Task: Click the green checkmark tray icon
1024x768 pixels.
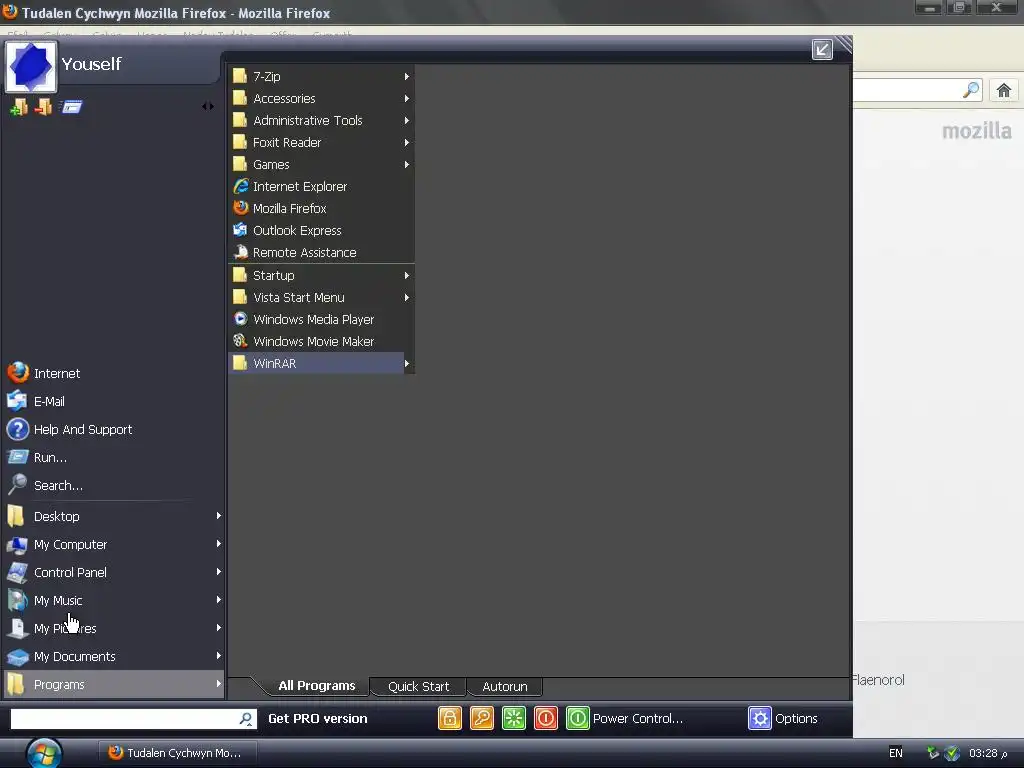Action: point(952,753)
